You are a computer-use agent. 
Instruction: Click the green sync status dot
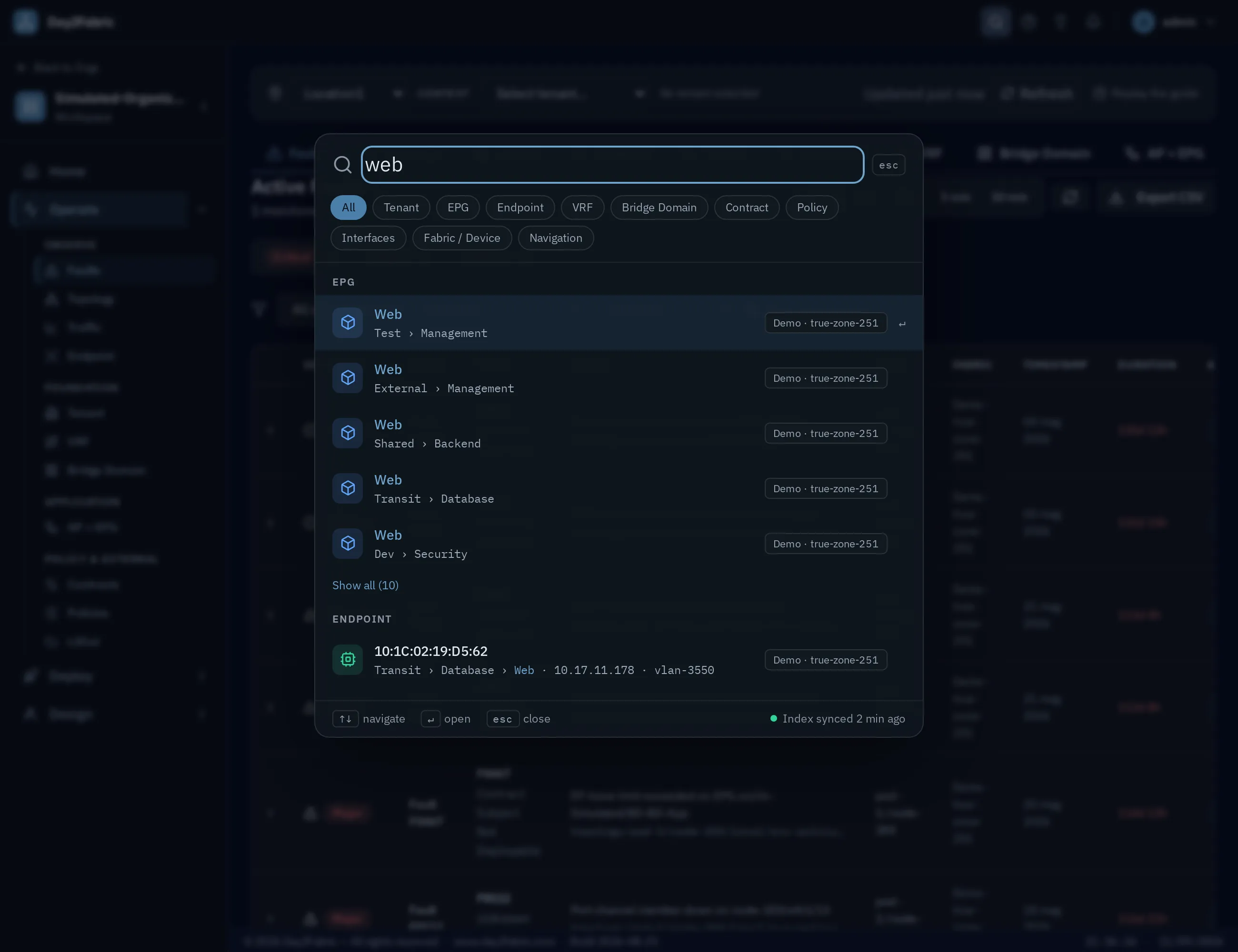pyautogui.click(x=773, y=719)
